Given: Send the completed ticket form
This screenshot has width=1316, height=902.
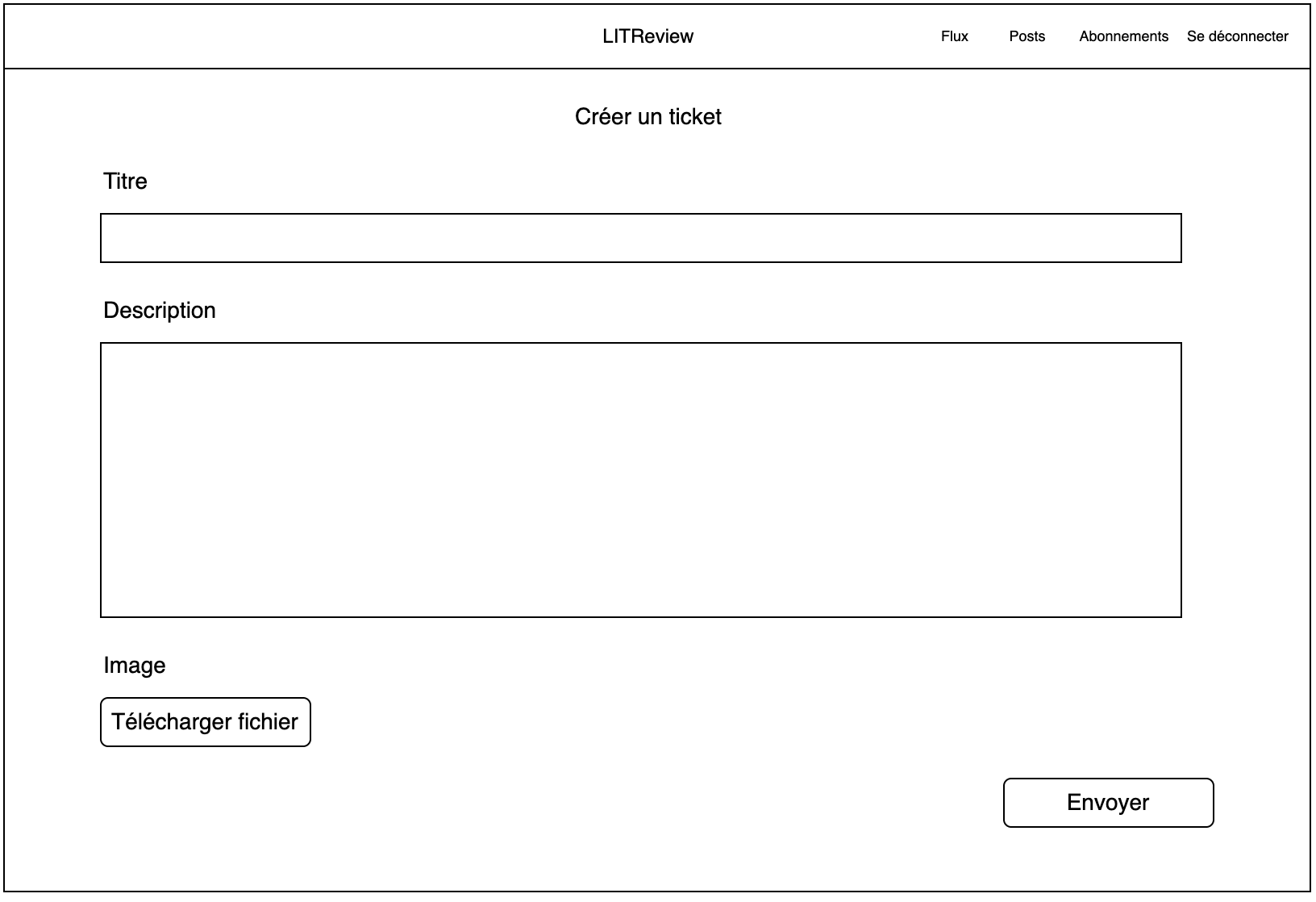Looking at the screenshot, I should click(1108, 803).
